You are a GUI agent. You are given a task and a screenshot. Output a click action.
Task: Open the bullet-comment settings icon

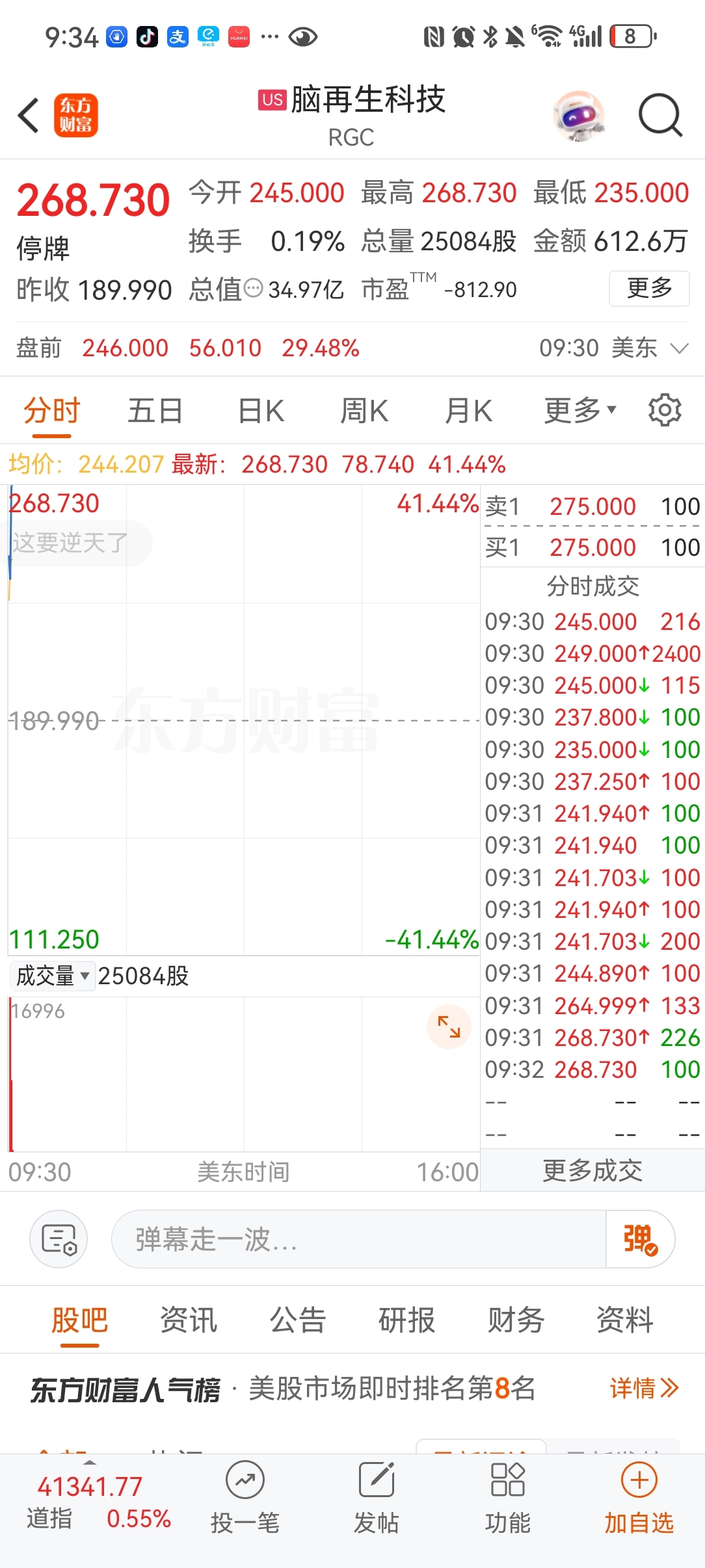pyautogui.click(x=59, y=1239)
